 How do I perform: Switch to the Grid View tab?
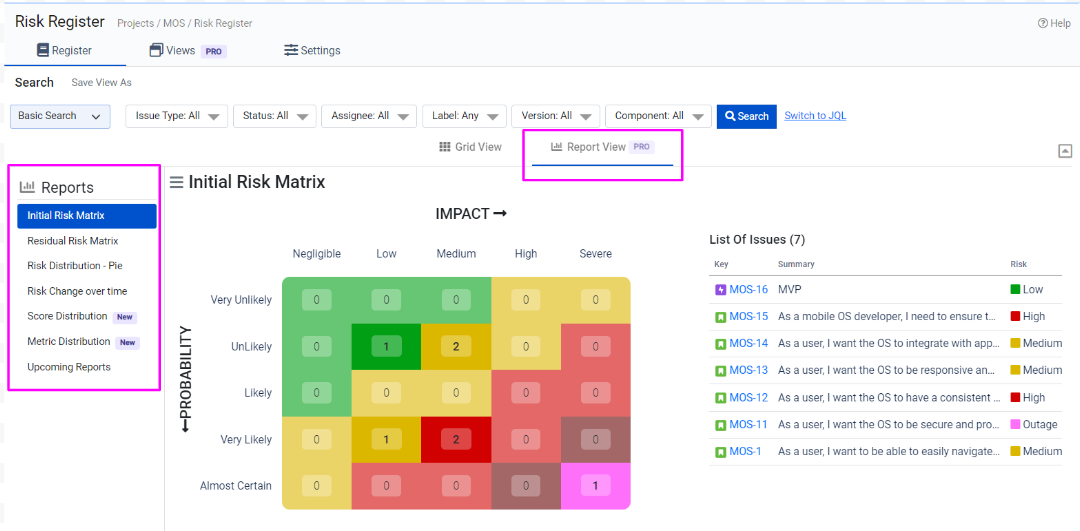(x=470, y=147)
